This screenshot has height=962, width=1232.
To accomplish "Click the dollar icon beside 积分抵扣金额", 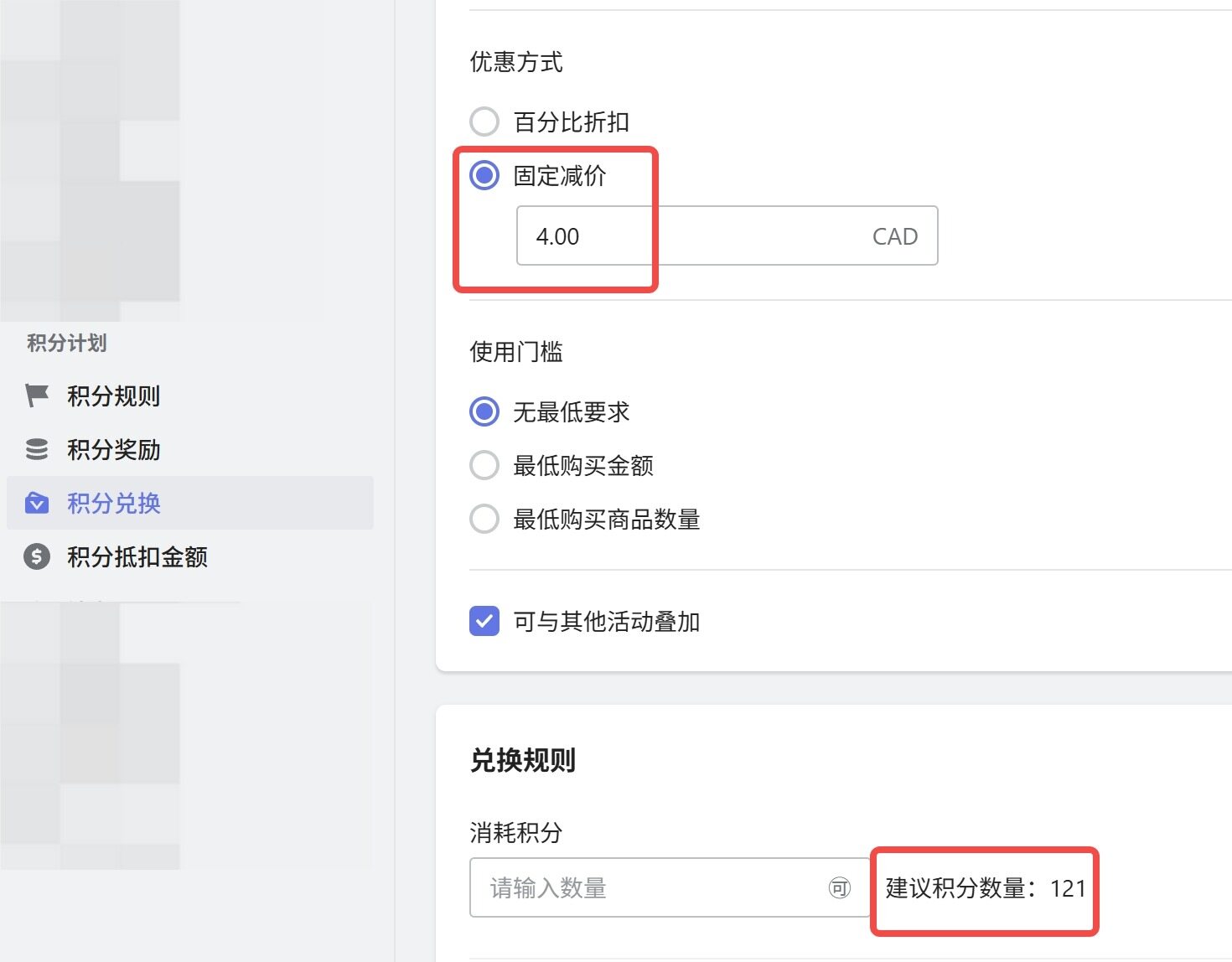I will tap(37, 556).
